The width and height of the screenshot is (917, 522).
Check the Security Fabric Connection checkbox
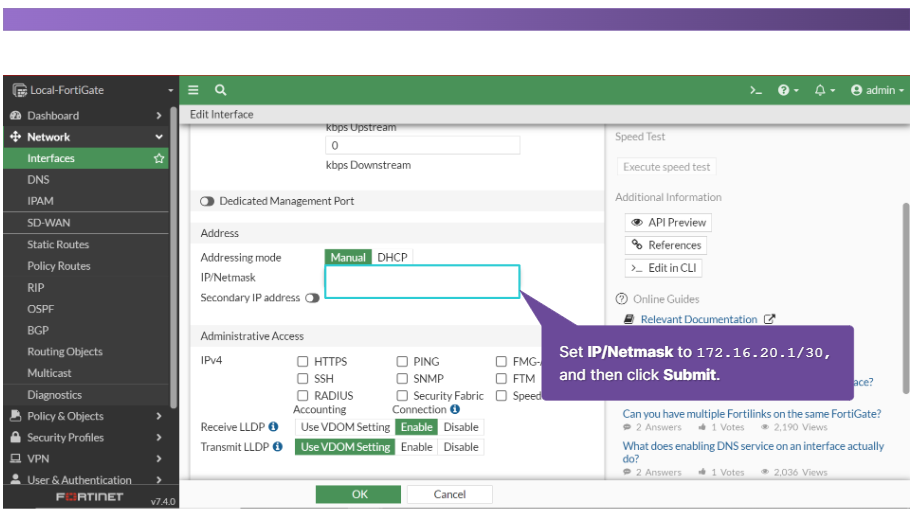pyautogui.click(x=402, y=396)
